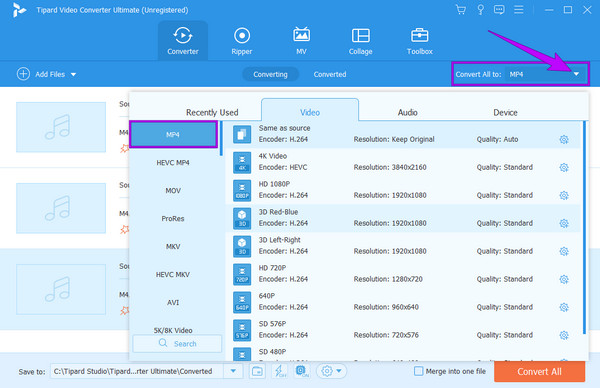The height and width of the screenshot is (388, 600).
Task: Open settings gear for SD 576P preset
Action: [564, 335]
